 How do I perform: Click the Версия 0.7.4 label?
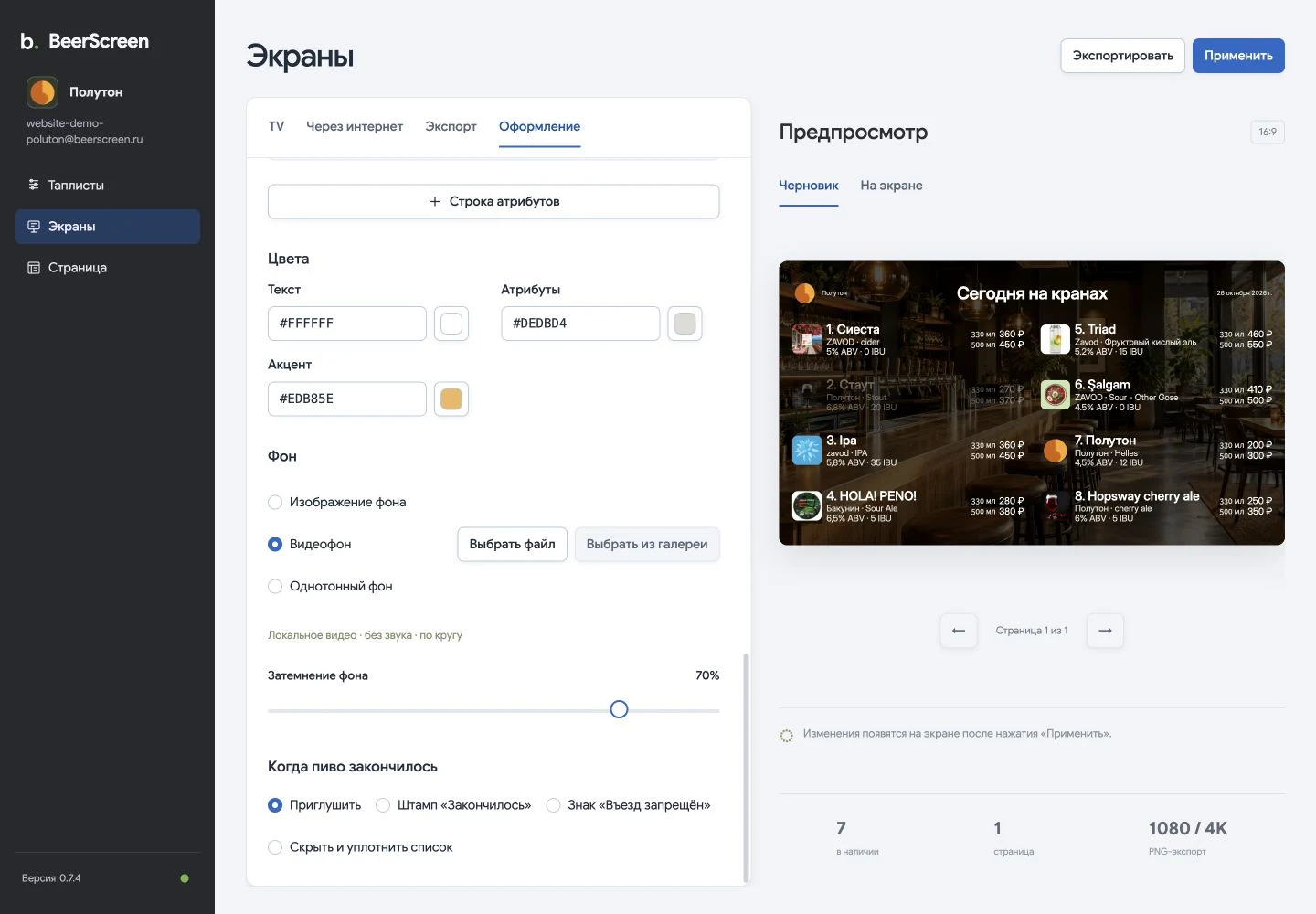(x=51, y=878)
